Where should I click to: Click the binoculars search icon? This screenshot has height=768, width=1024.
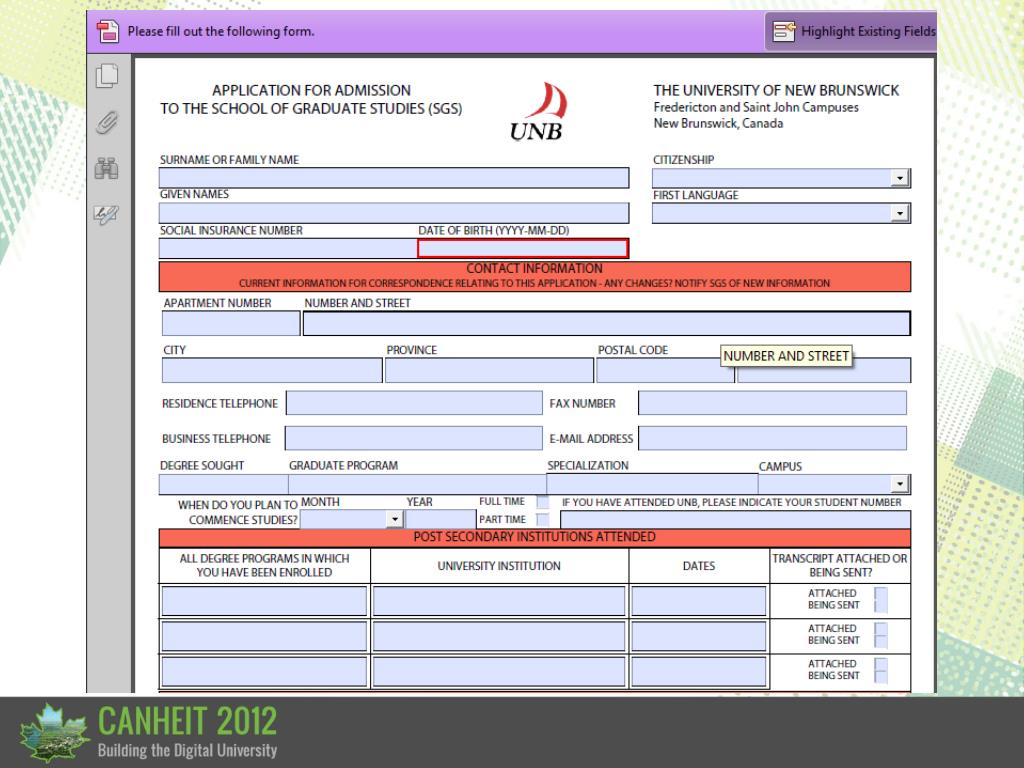(107, 170)
